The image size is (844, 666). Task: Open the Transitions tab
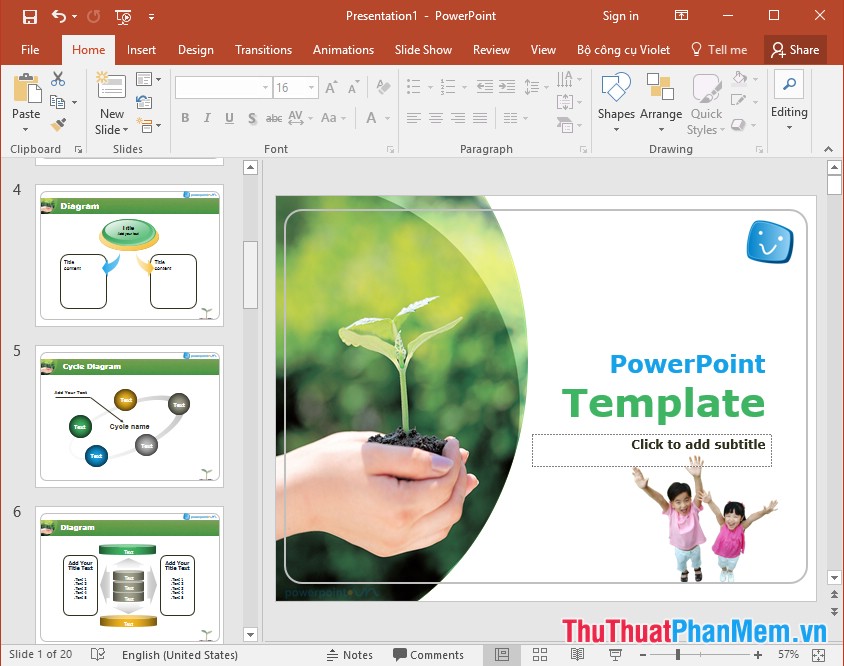[263, 50]
